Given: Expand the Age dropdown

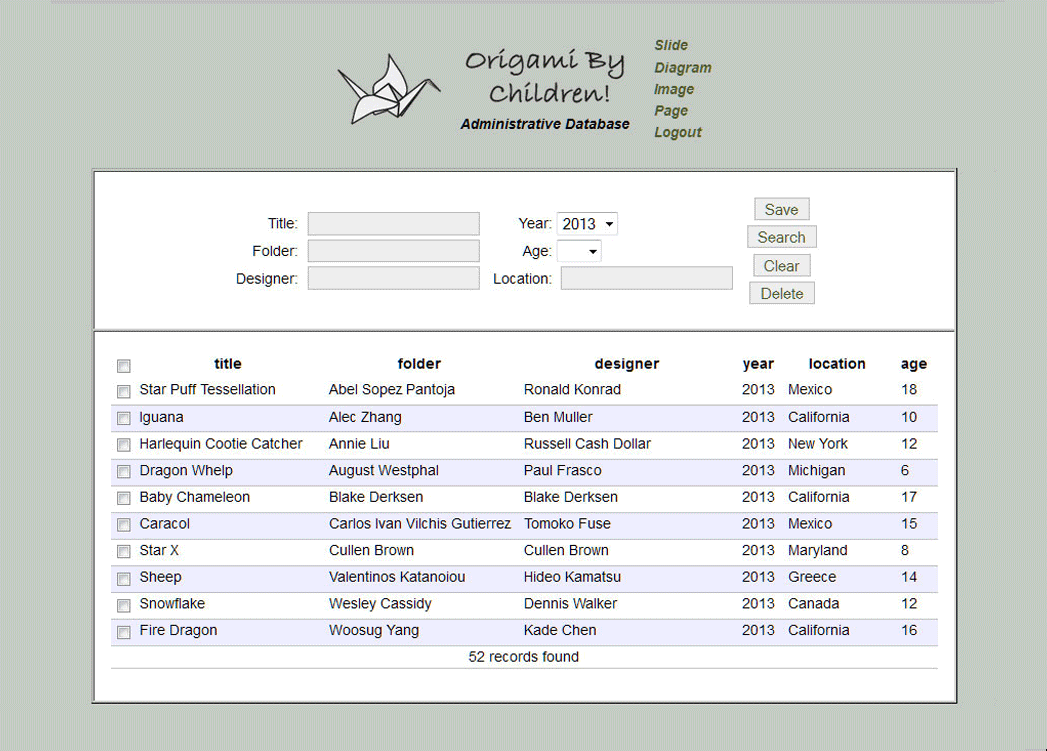Looking at the screenshot, I should (579, 252).
